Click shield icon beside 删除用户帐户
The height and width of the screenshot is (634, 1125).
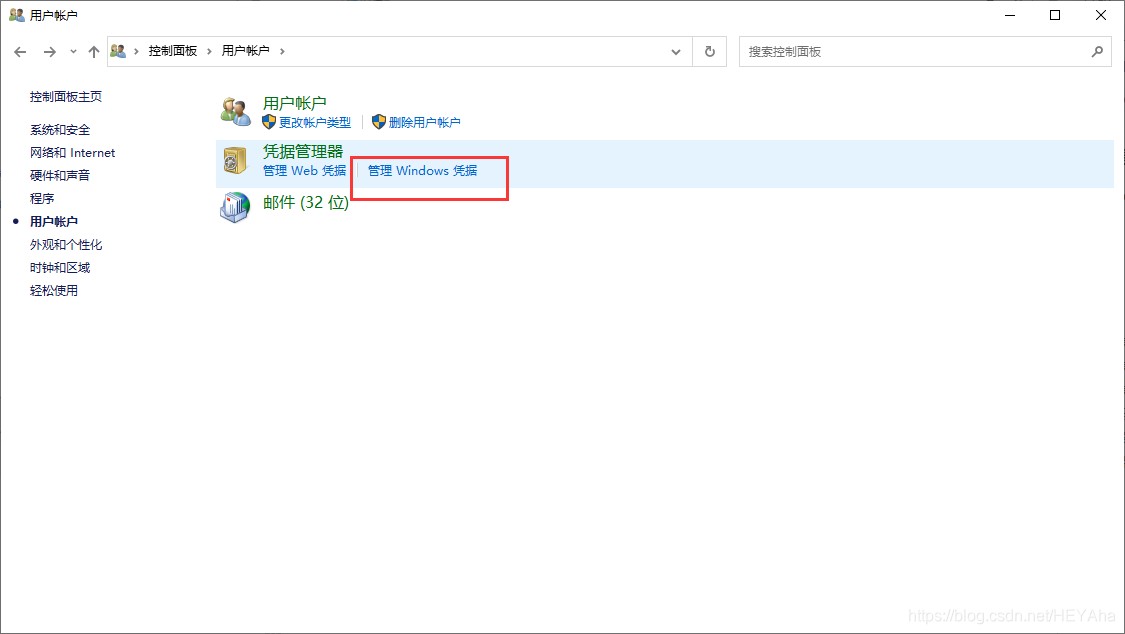[379, 122]
